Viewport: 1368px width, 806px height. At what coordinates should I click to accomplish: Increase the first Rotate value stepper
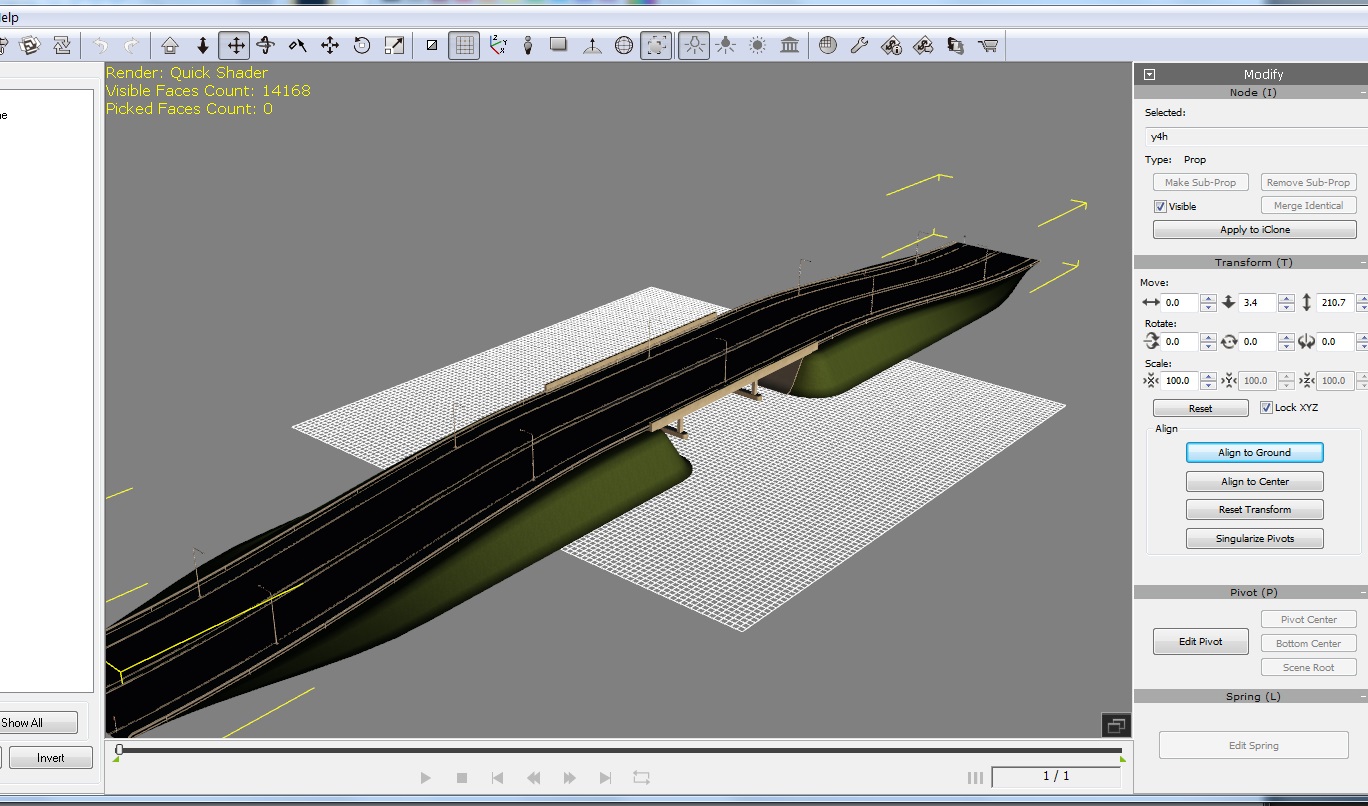click(x=1208, y=337)
